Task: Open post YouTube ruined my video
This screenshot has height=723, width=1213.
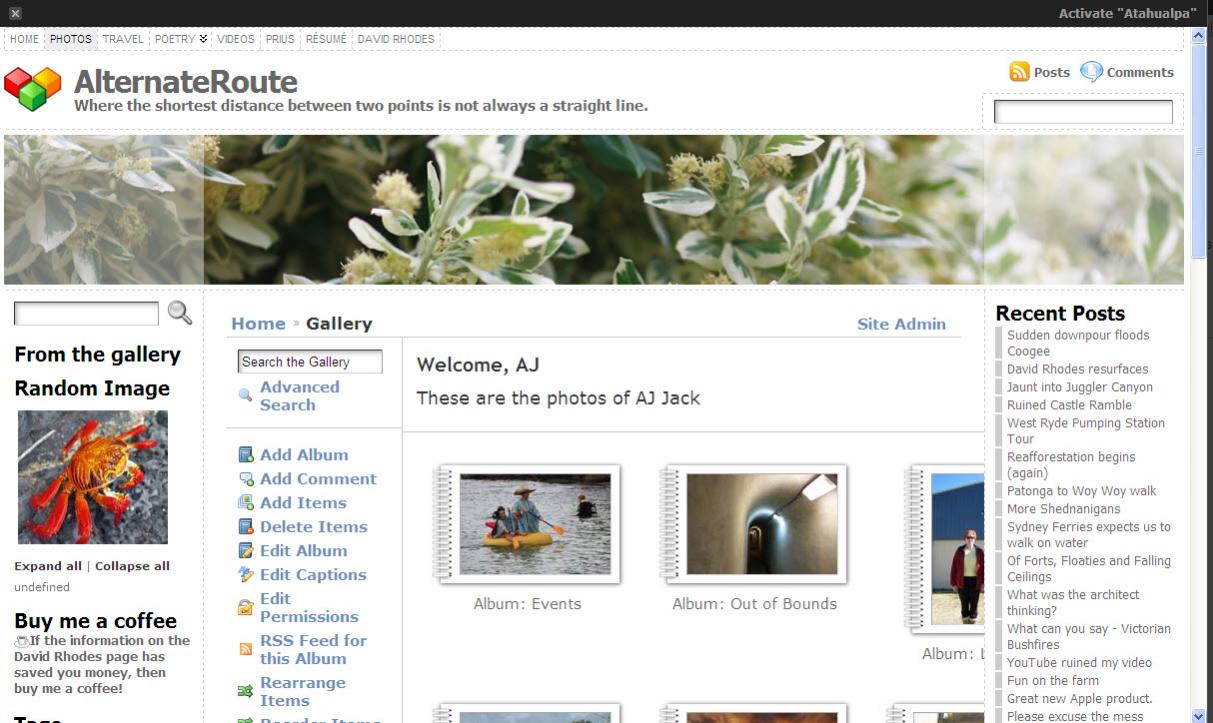Action: coord(1079,663)
